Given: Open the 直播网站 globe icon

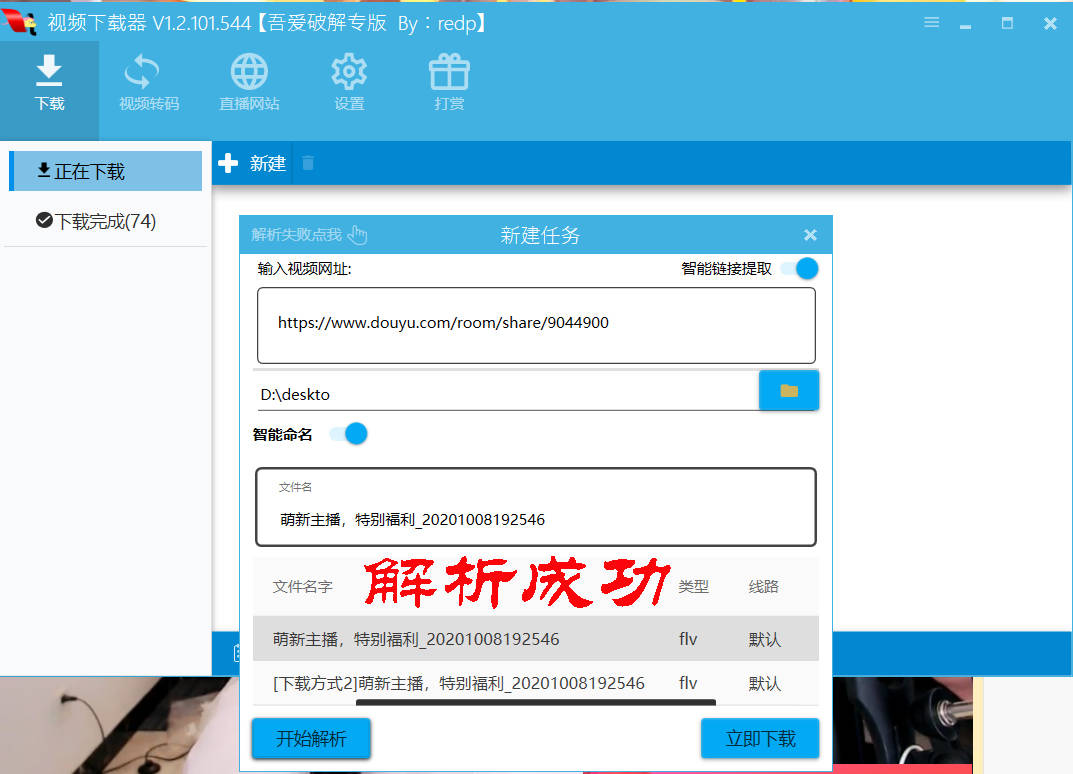Looking at the screenshot, I should (x=249, y=71).
